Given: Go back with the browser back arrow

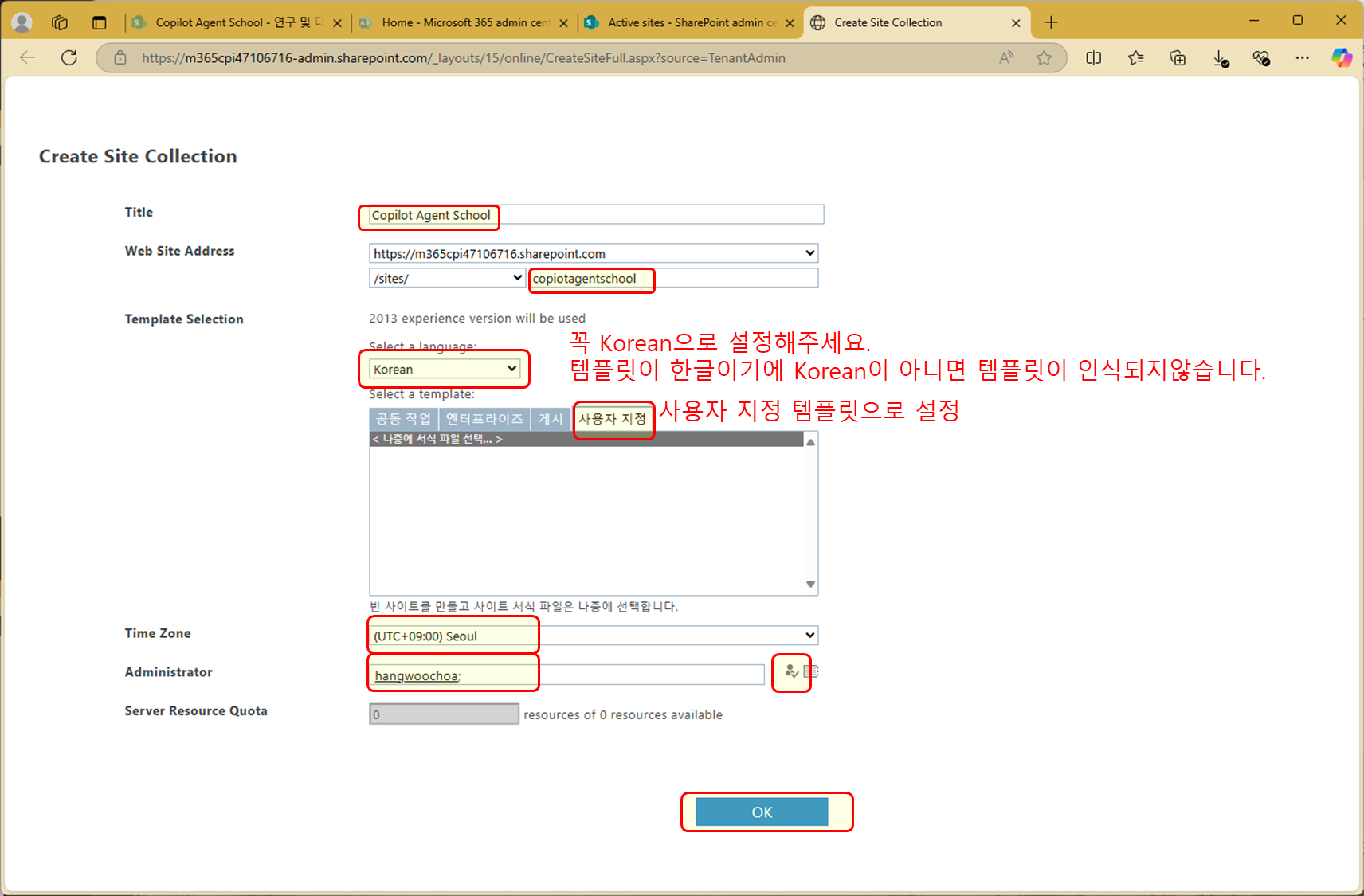Looking at the screenshot, I should coord(28,57).
